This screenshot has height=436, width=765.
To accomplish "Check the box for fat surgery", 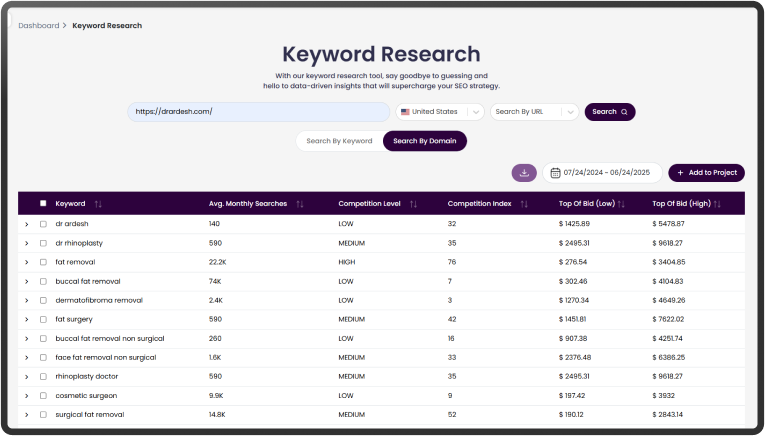I will [43, 319].
